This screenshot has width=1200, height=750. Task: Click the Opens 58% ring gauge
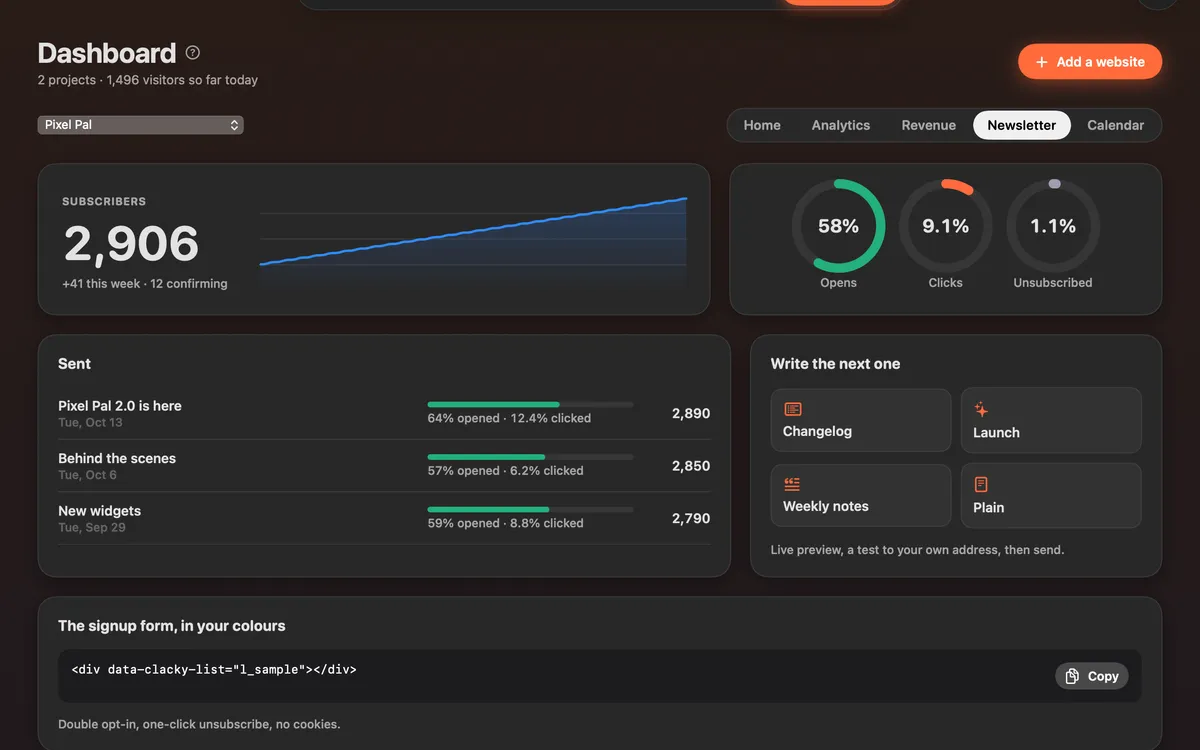pos(838,226)
